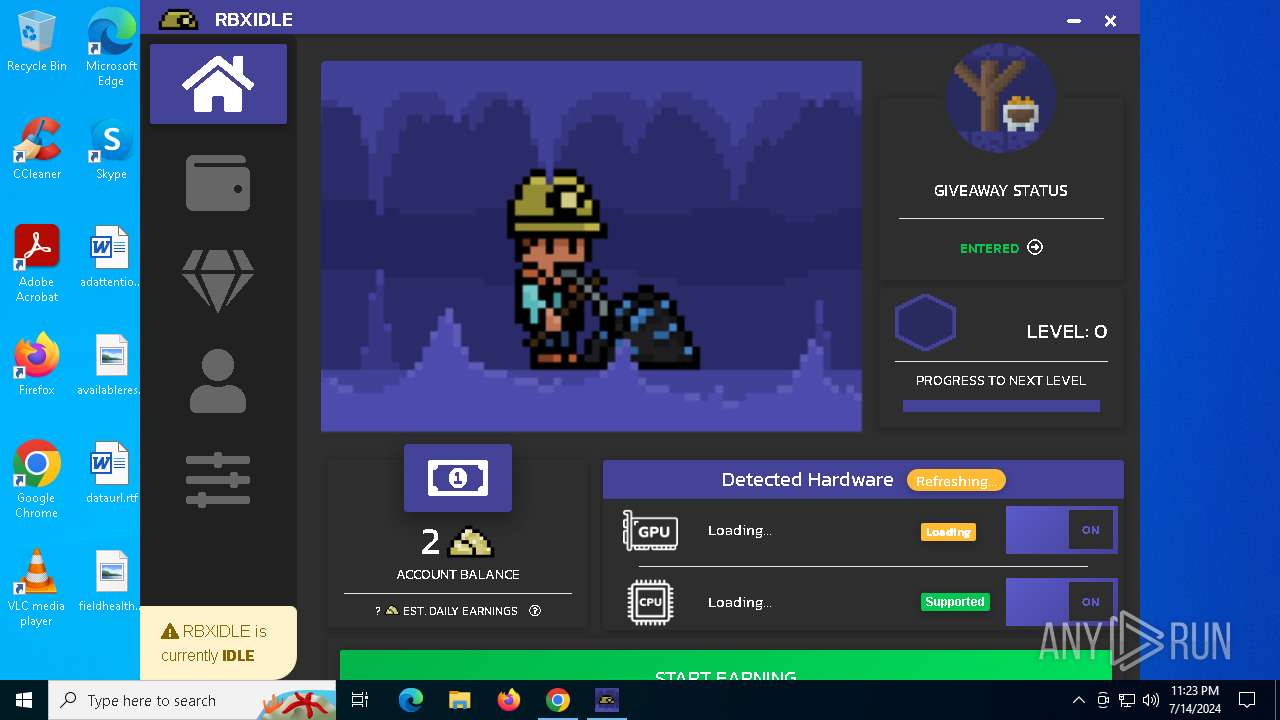Open Task View on the taskbar
The height and width of the screenshot is (720, 1280).
(x=360, y=700)
